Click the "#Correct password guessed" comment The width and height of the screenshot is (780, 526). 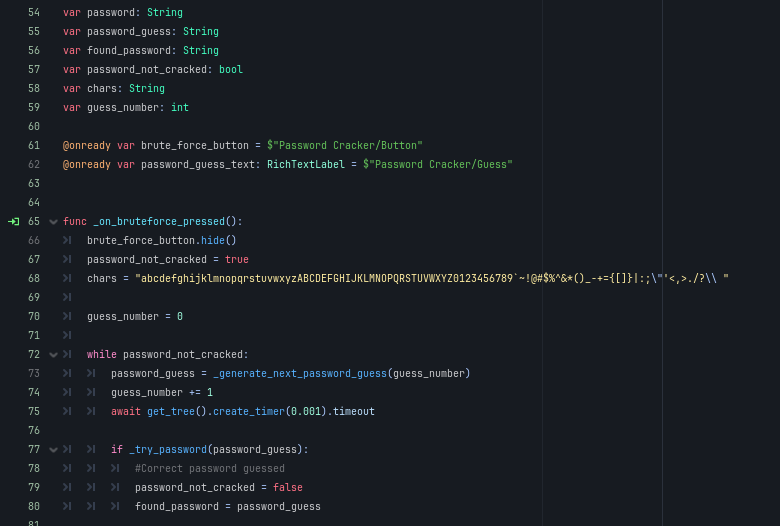(210, 469)
